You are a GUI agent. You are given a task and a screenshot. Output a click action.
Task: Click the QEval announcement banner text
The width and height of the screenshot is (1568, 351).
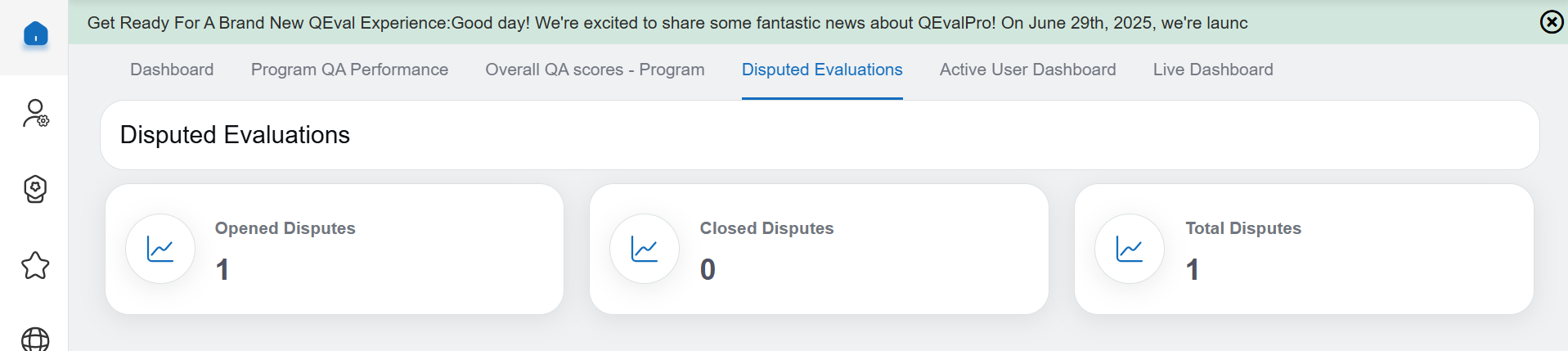coord(667,23)
